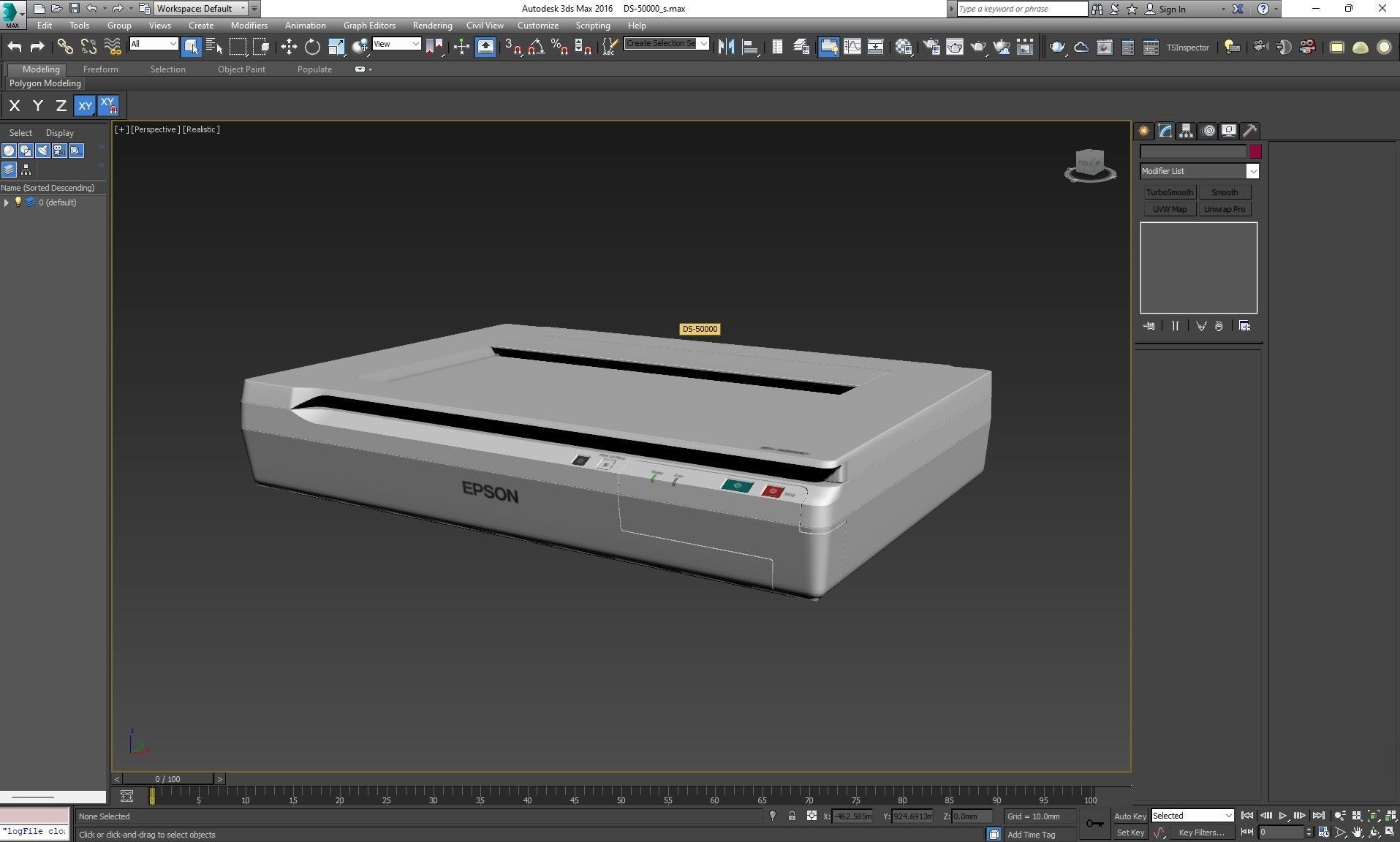Toggle Keyboard Shortcut Override

(485, 47)
